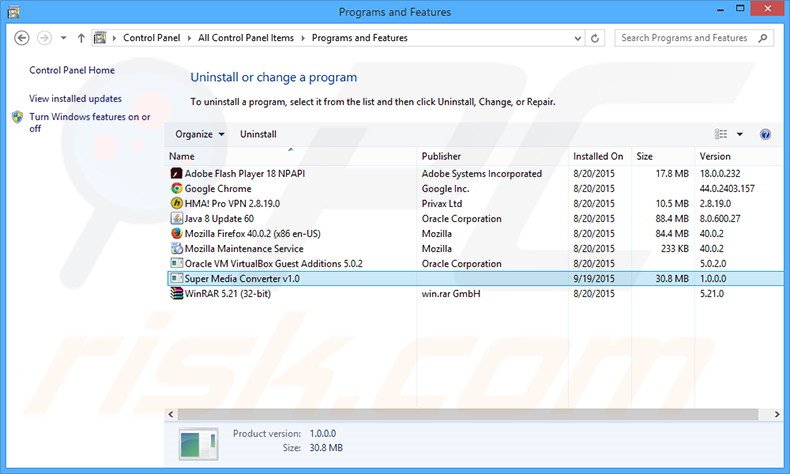Click the horizontal scrollbar right arrow

point(776,413)
